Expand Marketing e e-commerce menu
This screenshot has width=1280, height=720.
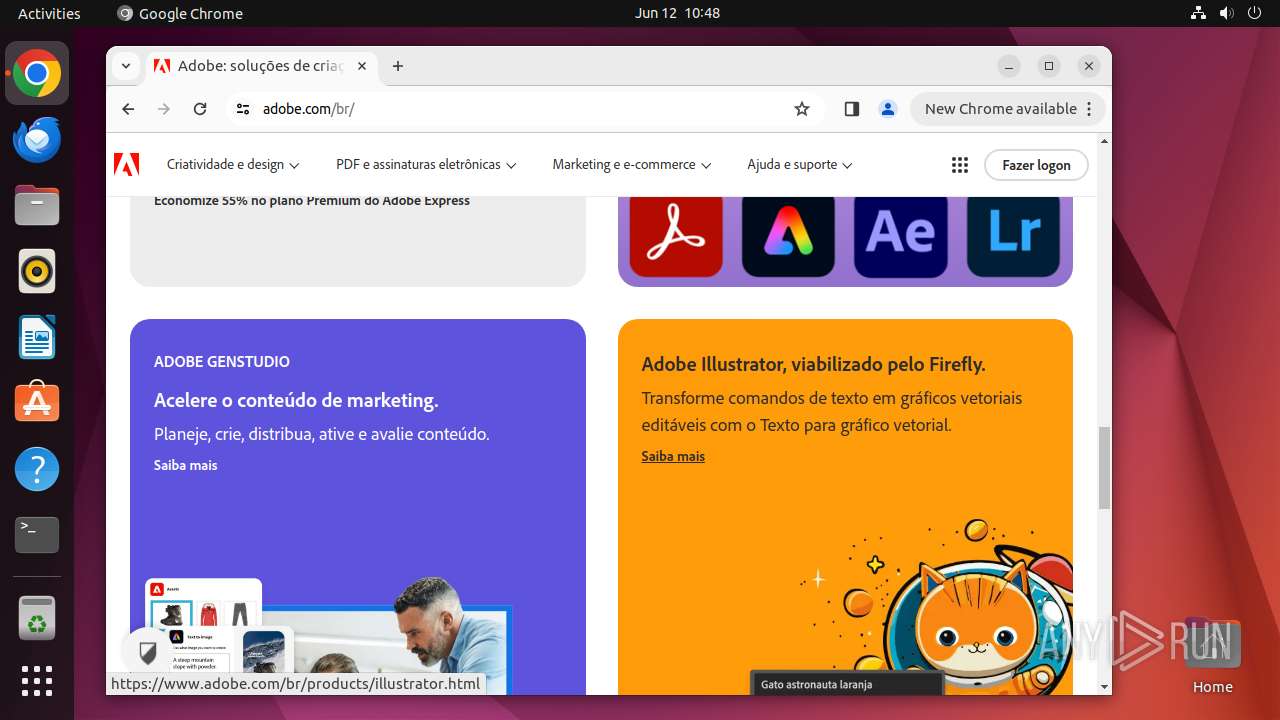coord(632,165)
